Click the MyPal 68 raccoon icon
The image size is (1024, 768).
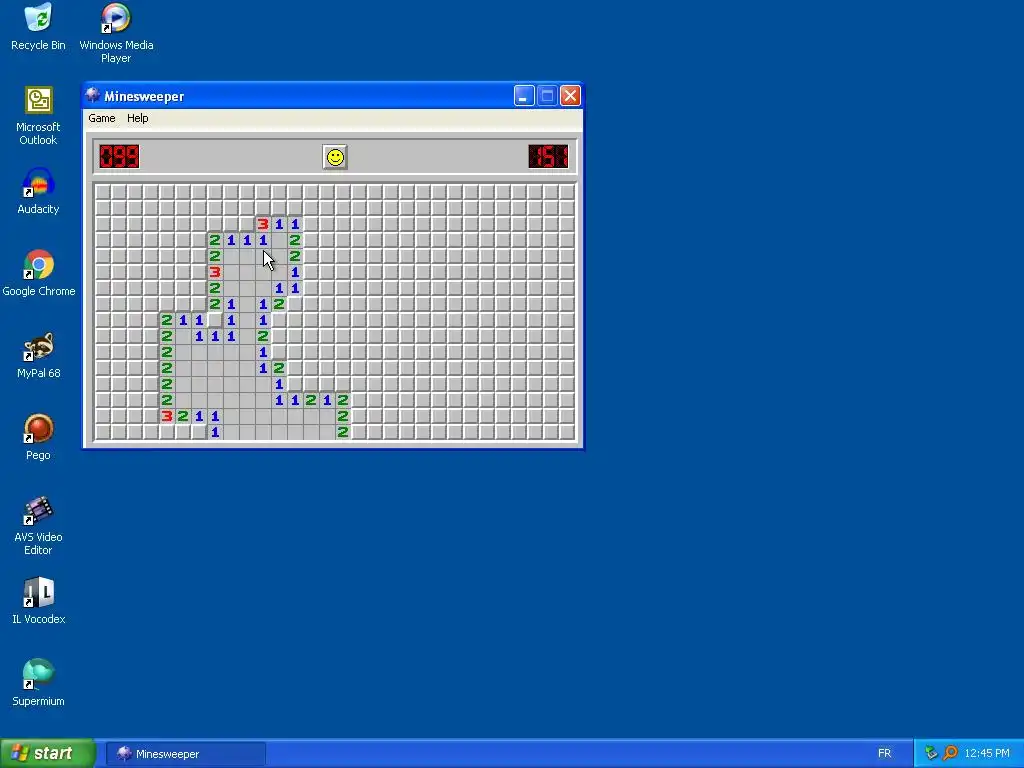point(39,355)
